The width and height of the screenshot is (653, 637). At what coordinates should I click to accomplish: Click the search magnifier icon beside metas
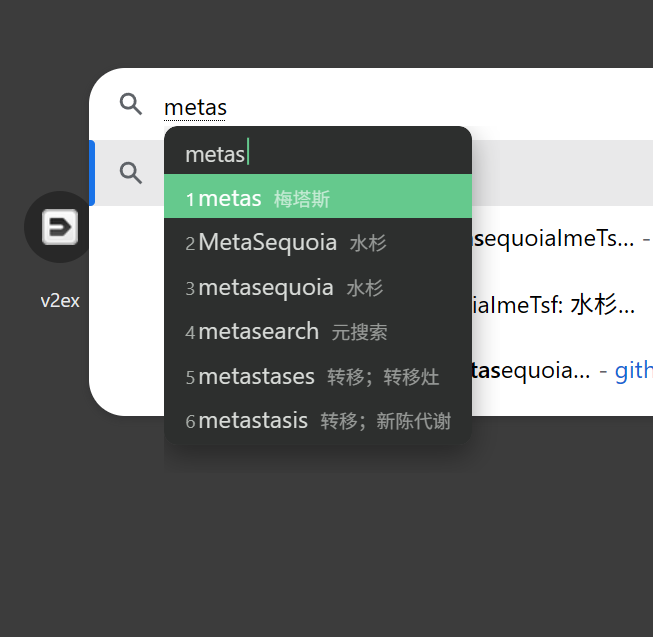point(131,104)
